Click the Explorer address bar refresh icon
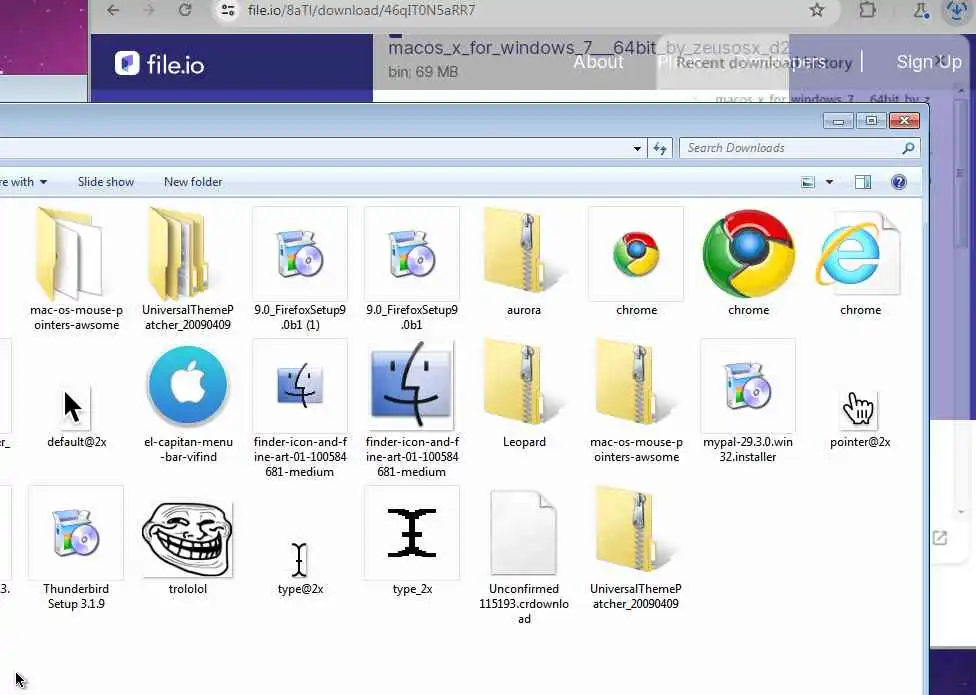Image resolution: width=976 pixels, height=695 pixels. [x=660, y=148]
